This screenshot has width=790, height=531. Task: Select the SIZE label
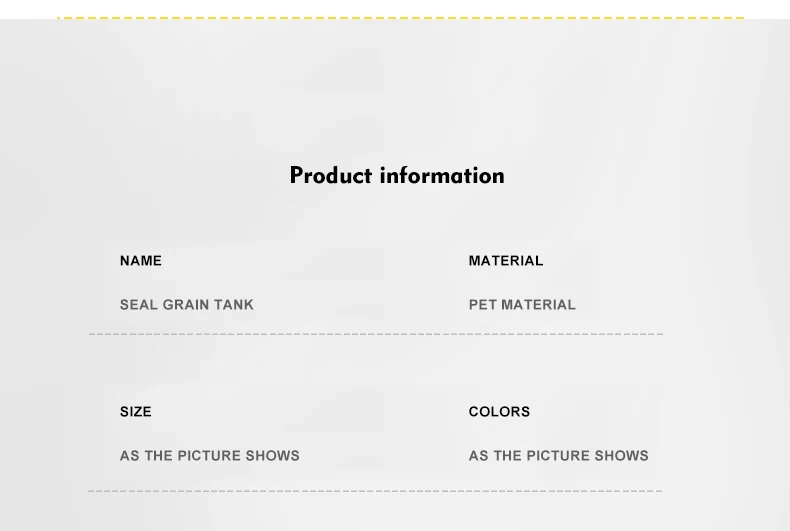pyautogui.click(x=136, y=412)
